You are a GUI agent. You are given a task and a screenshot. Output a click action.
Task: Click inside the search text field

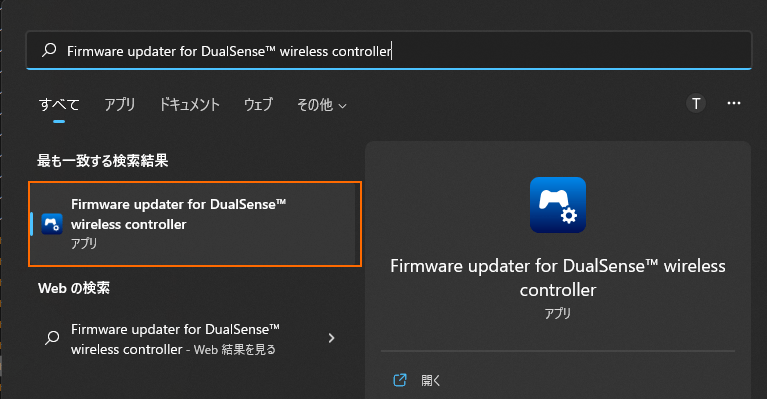(x=389, y=50)
